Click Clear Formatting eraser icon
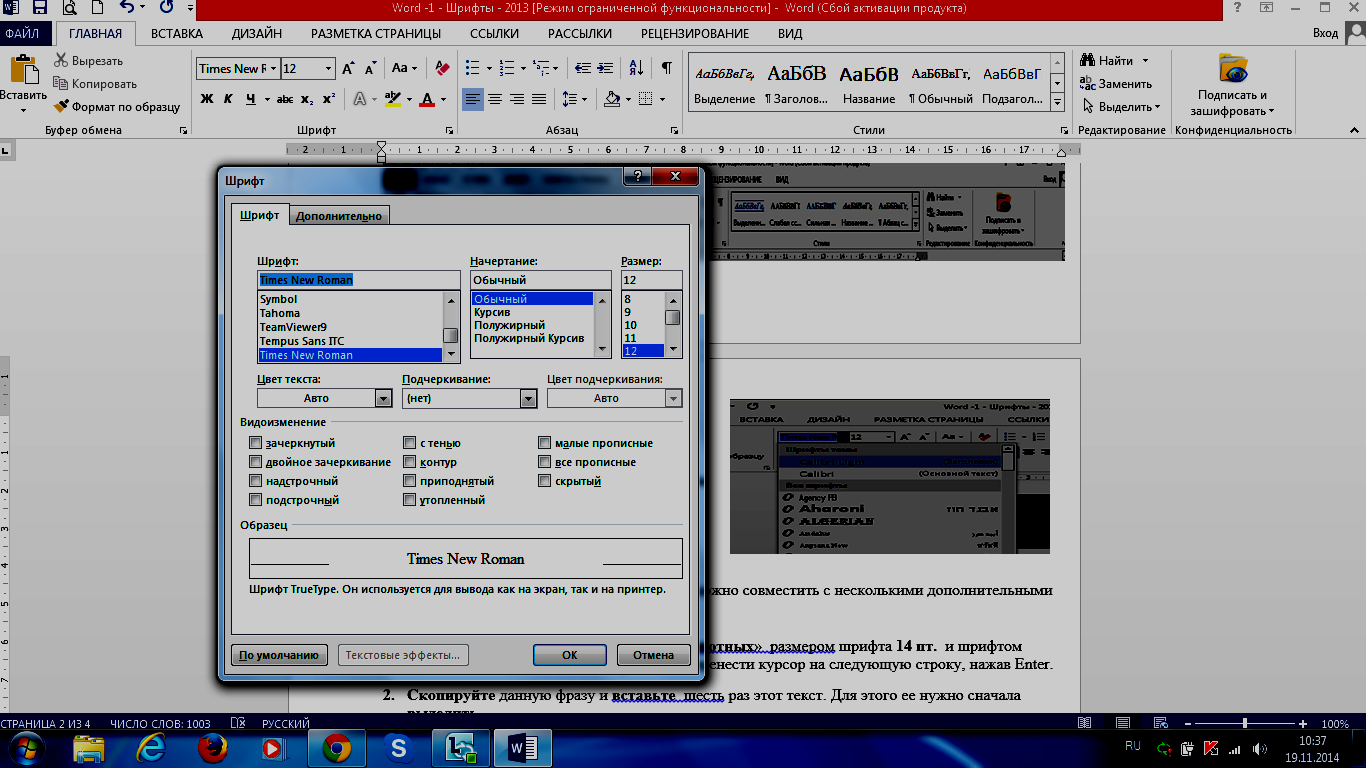 click(x=442, y=68)
